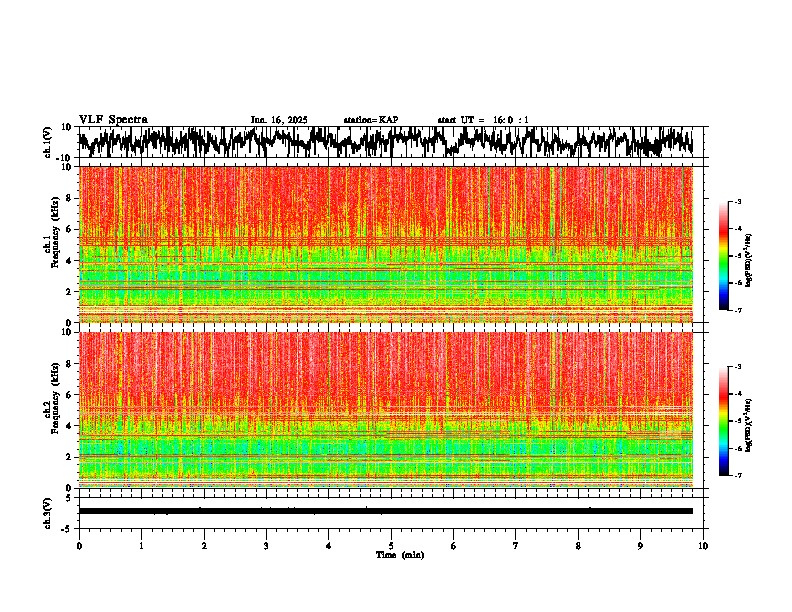Click time-axis tick label "10" at the right end
The image size is (792, 612).
click(703, 546)
